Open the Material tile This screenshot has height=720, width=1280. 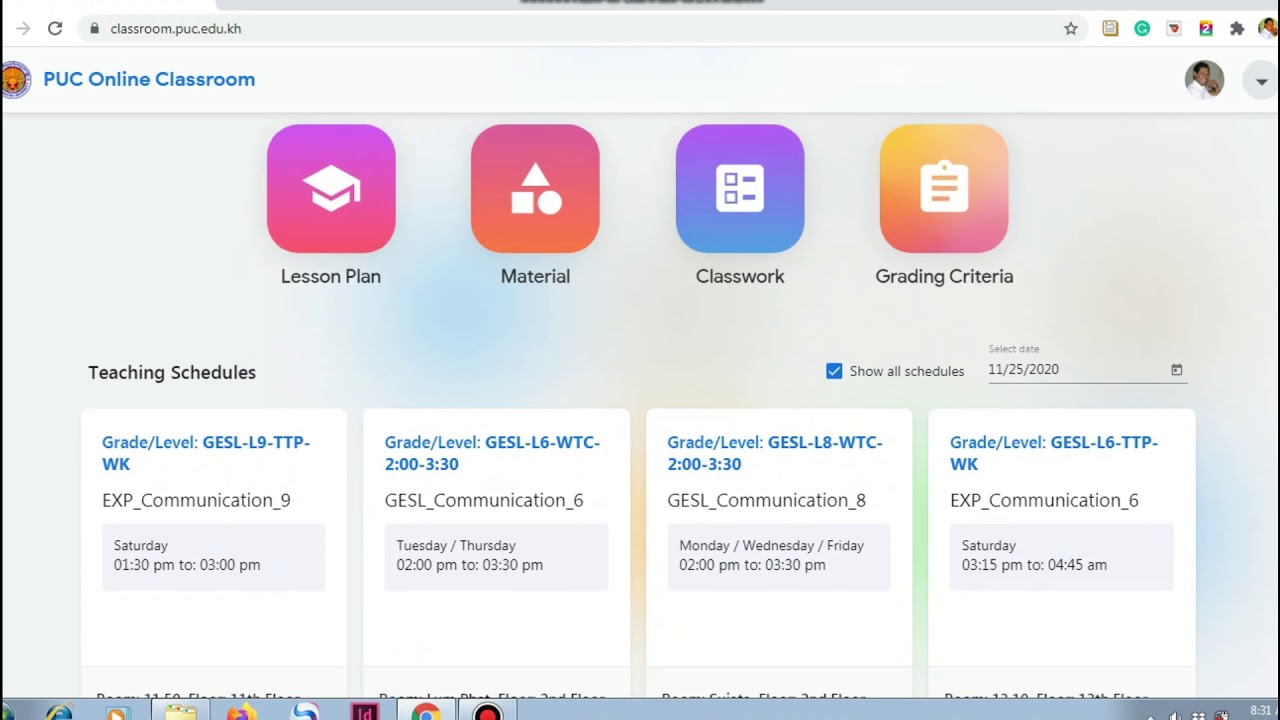pos(535,188)
